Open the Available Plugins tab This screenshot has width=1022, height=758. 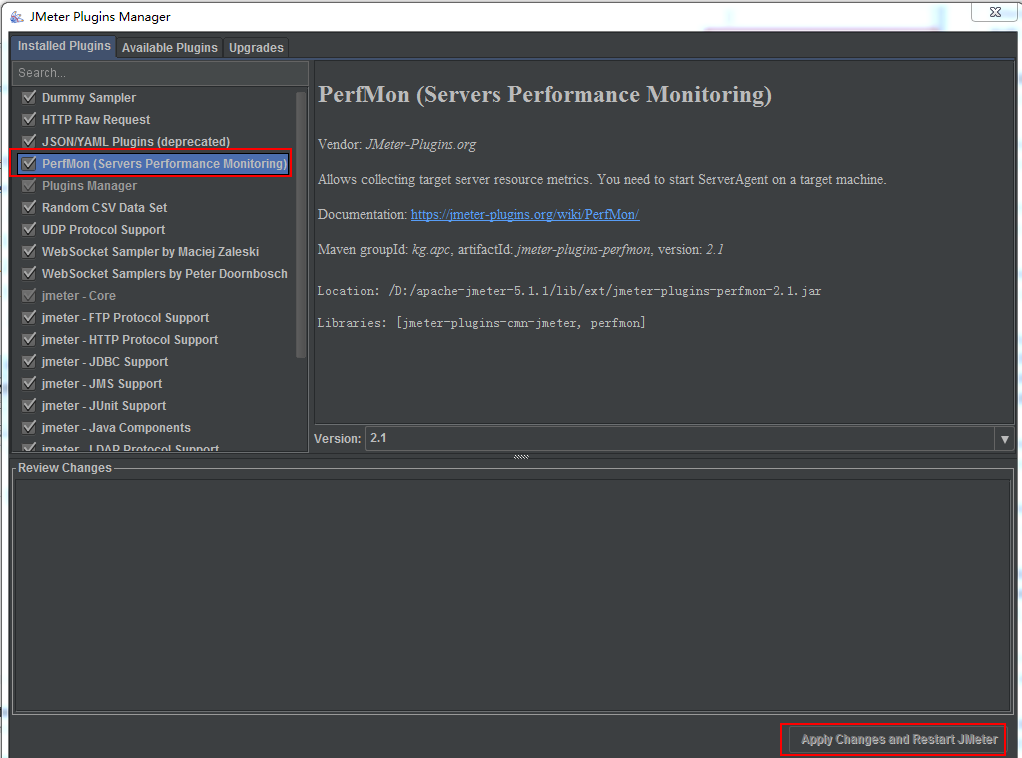click(x=169, y=48)
